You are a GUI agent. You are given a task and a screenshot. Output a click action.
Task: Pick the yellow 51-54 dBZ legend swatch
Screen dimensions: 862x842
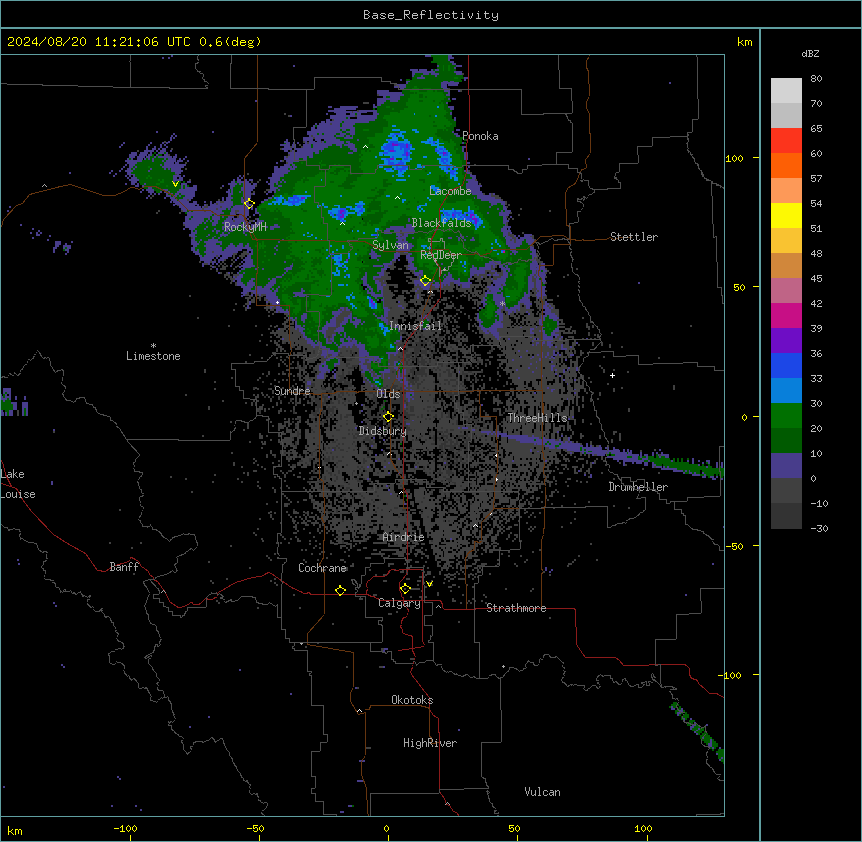[x=786, y=215]
